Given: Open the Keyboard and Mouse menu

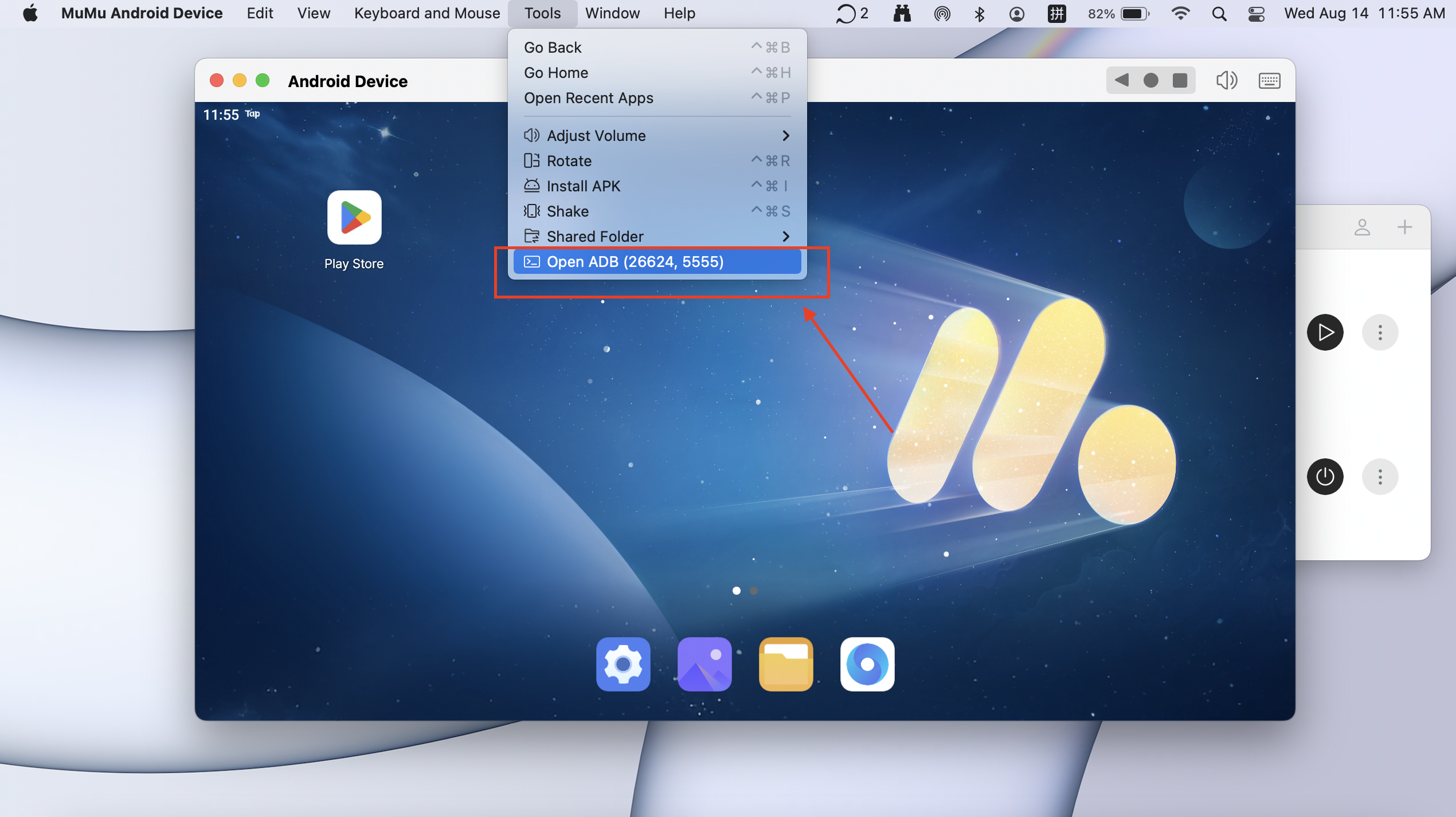Looking at the screenshot, I should pyautogui.click(x=426, y=13).
